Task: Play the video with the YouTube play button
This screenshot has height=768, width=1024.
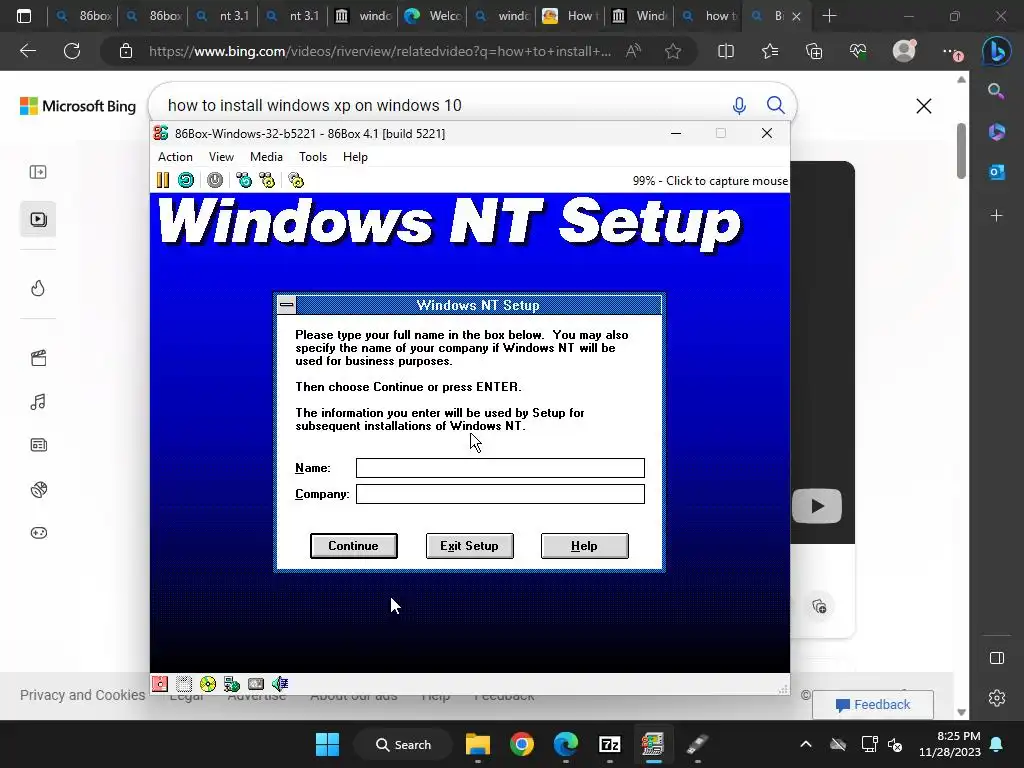Action: [x=816, y=505]
